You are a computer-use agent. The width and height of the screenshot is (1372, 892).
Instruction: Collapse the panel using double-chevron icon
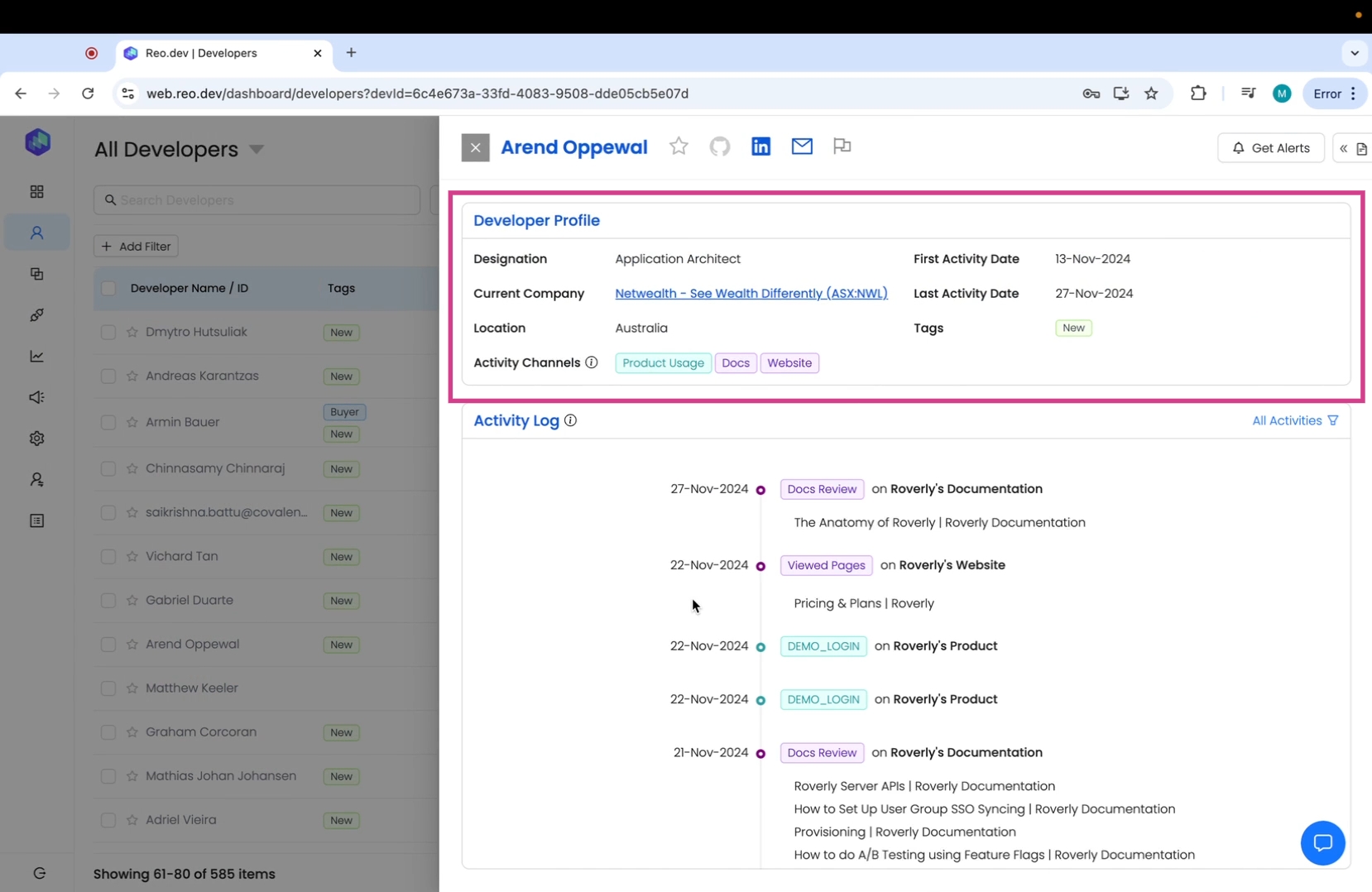click(x=1343, y=148)
